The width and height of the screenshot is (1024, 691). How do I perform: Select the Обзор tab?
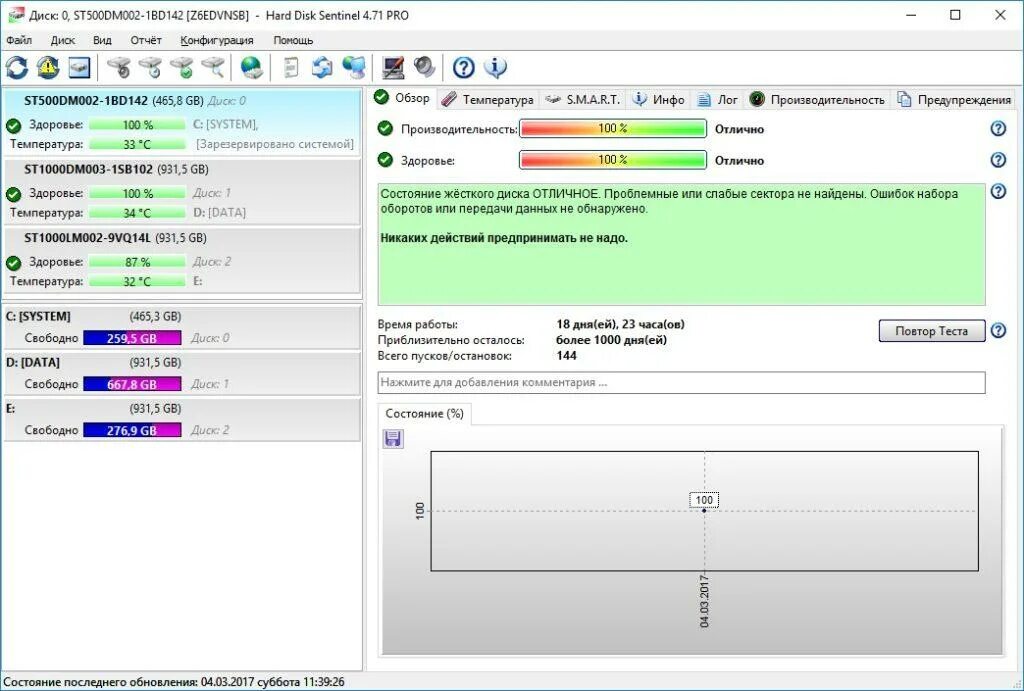click(x=402, y=98)
